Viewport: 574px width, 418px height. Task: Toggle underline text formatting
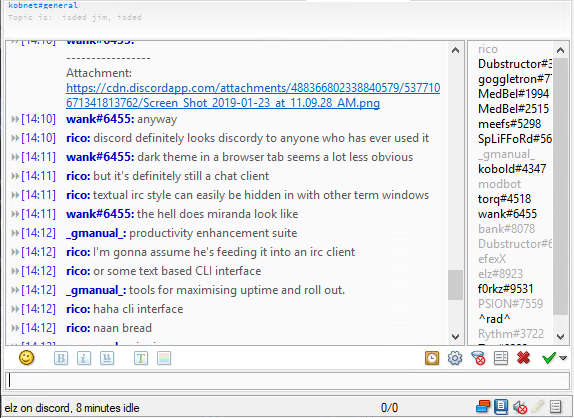[107, 358]
